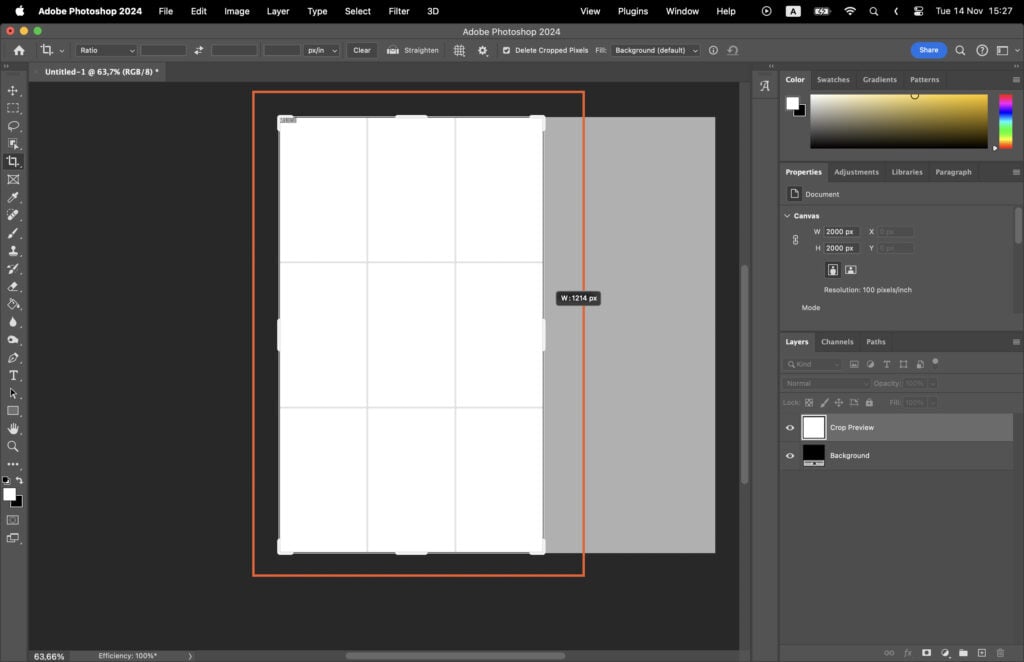Viewport: 1024px width, 662px height.
Task: Click the Straighten button in options bar
Action: [x=414, y=50]
